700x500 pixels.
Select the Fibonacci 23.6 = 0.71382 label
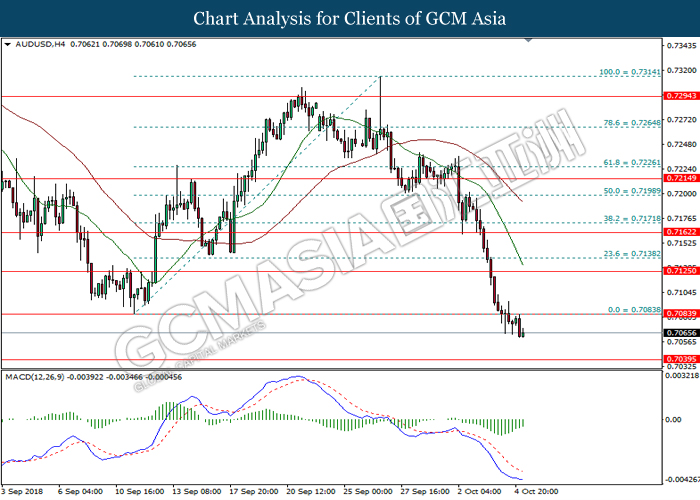[632, 254]
